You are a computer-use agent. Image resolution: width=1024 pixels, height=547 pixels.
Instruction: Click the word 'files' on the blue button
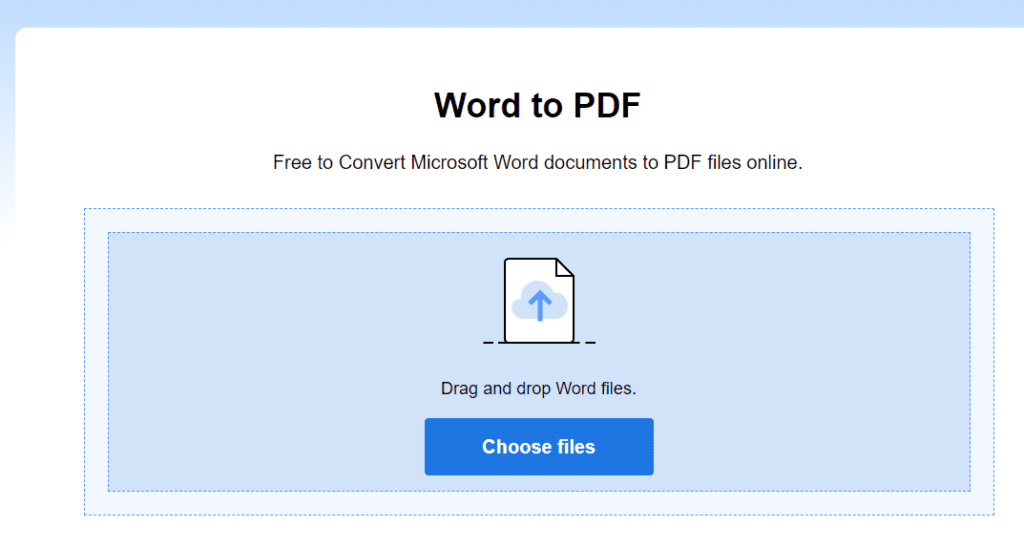click(576, 447)
